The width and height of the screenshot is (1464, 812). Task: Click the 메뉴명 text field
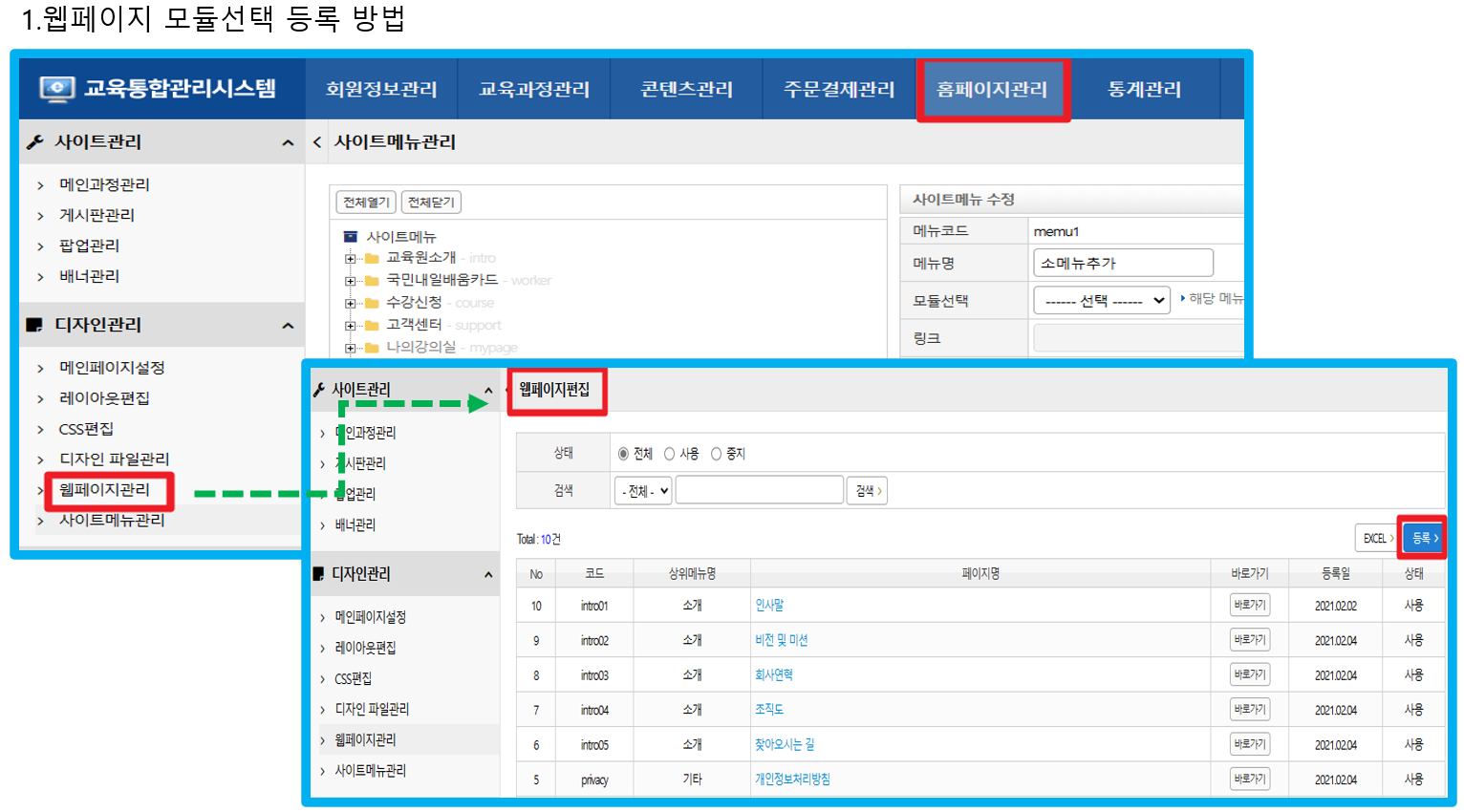1123,263
